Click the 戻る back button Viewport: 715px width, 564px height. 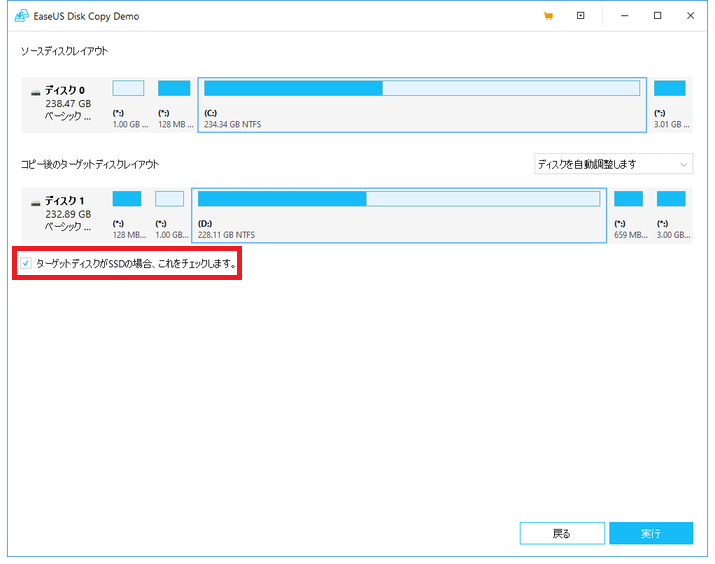[x=562, y=533]
